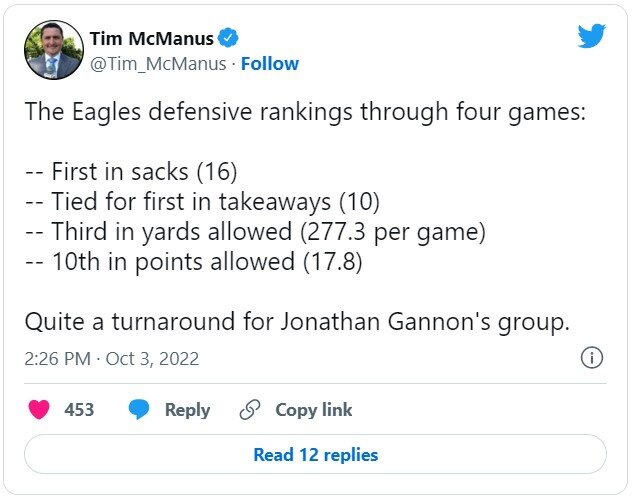Click the reply speech bubble icon
Screen dimensions: 632x498
point(139,410)
